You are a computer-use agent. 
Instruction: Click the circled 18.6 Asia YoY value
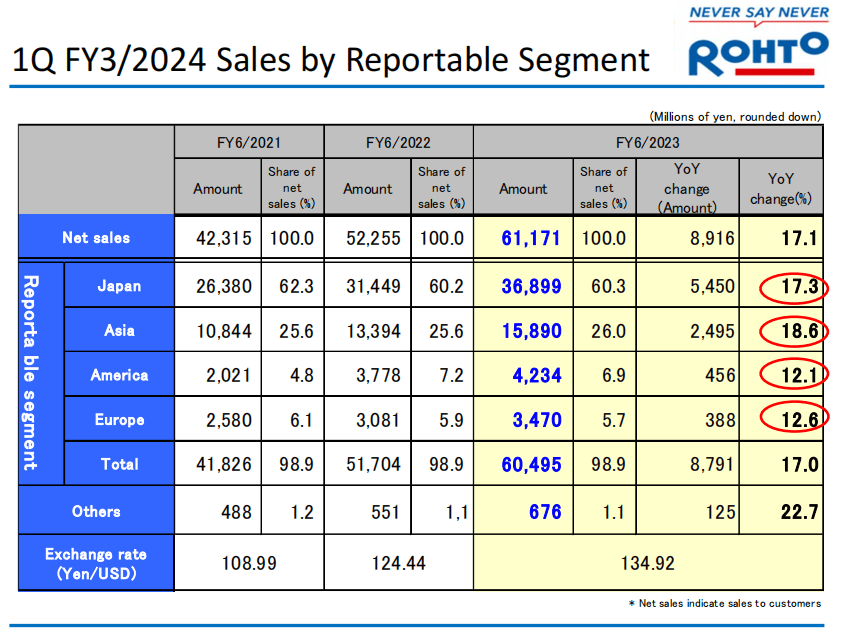792,331
